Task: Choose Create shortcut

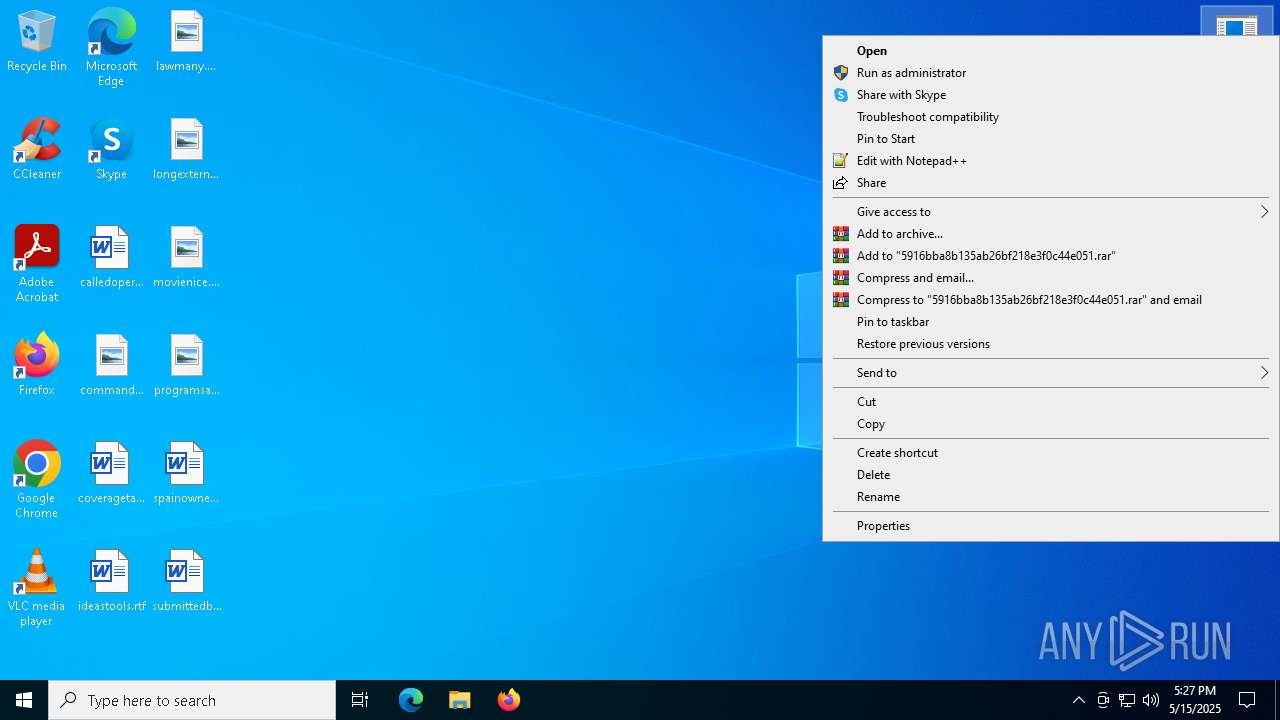Action: 1050,453
